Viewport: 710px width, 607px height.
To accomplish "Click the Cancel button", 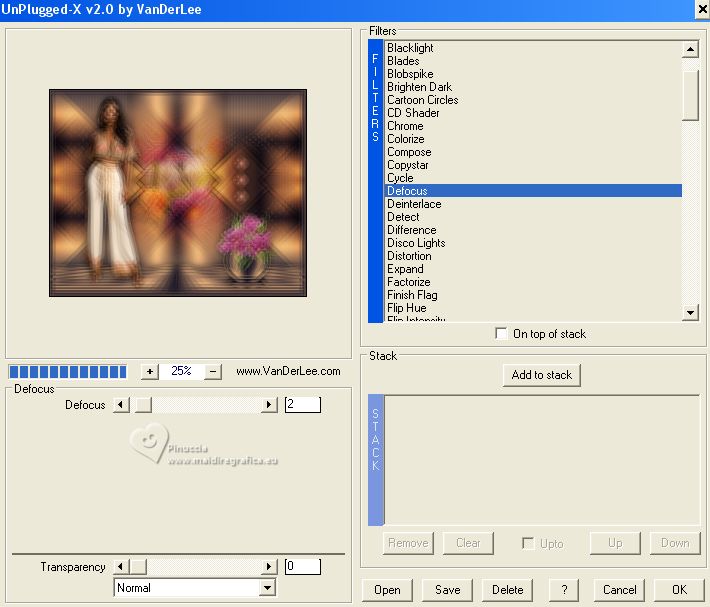I will tap(619, 590).
